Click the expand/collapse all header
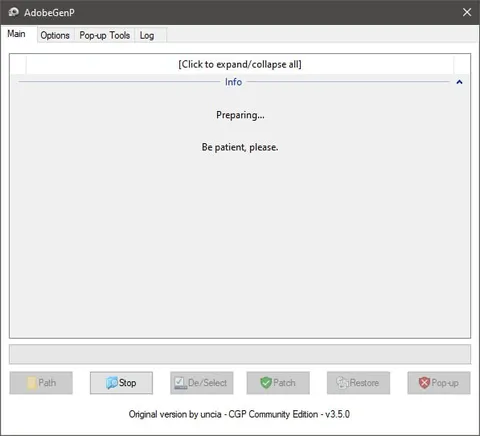 click(x=240, y=64)
